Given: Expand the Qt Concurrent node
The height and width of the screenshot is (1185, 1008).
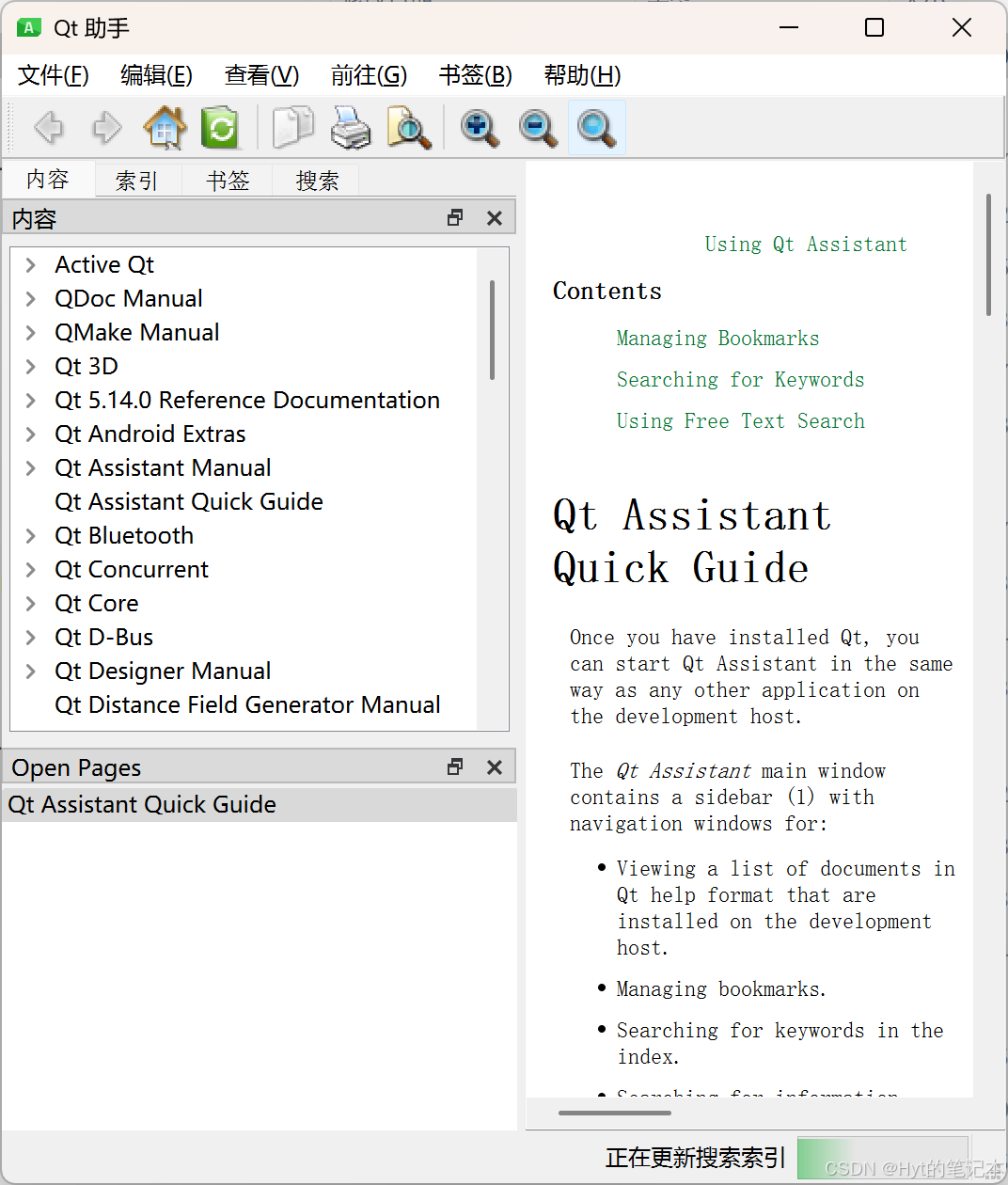Looking at the screenshot, I should pyautogui.click(x=31, y=570).
